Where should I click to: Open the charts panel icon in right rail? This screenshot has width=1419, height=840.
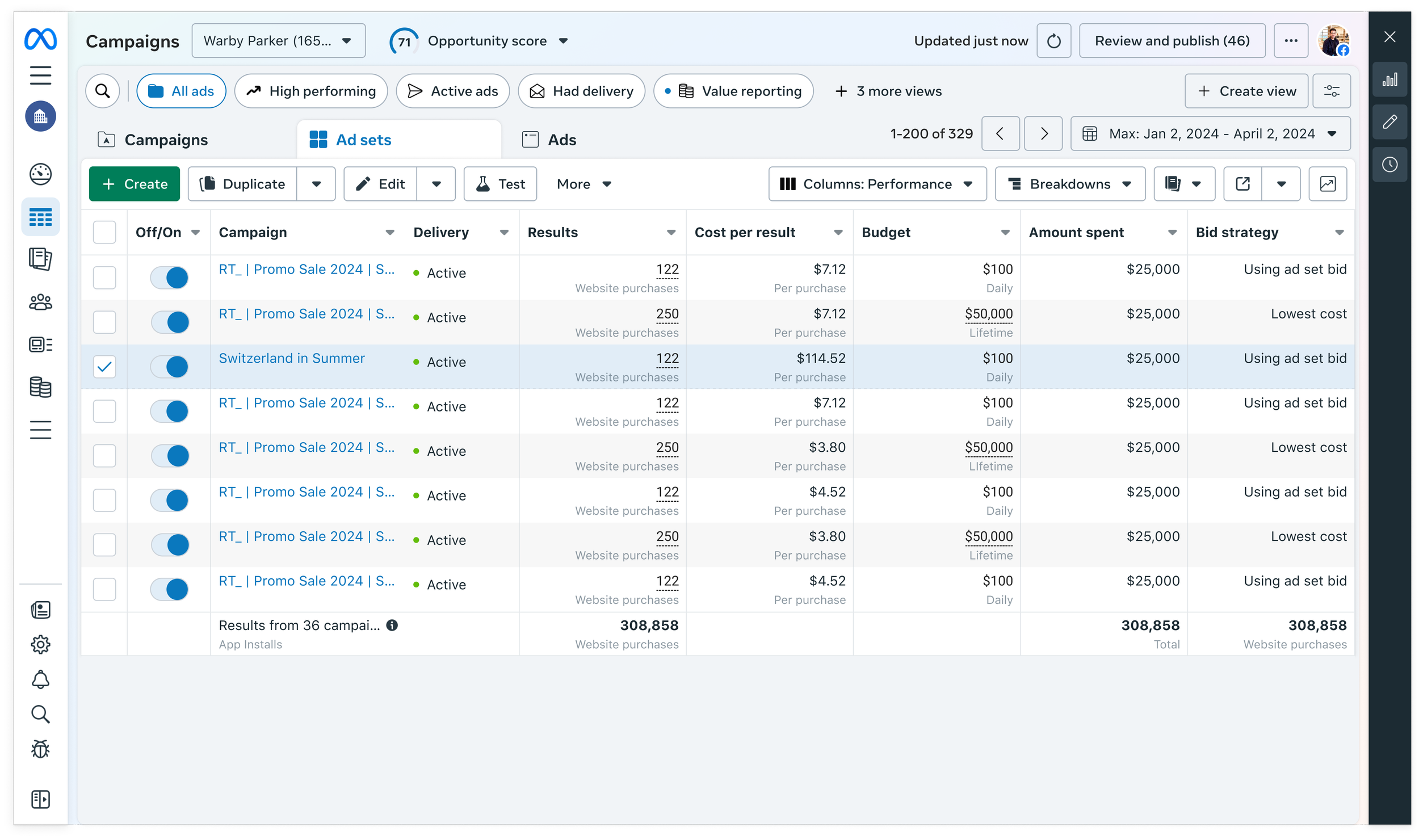pos(1389,79)
